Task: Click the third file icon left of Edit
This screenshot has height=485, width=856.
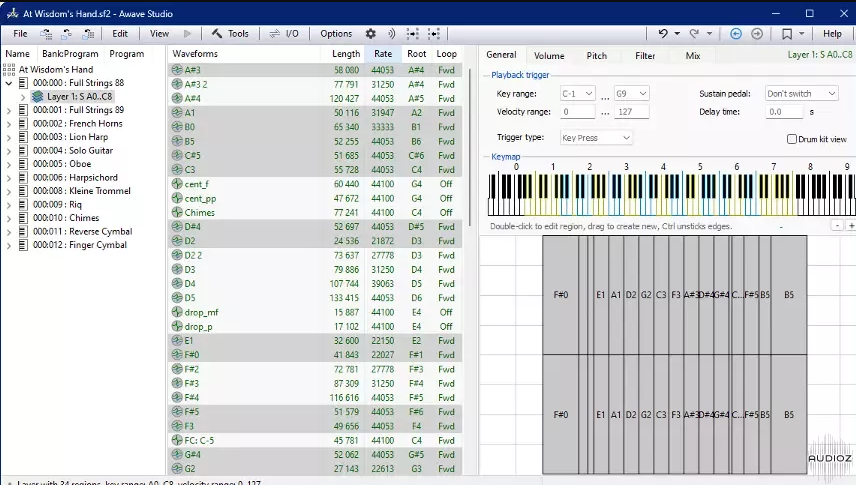Action: pos(88,34)
